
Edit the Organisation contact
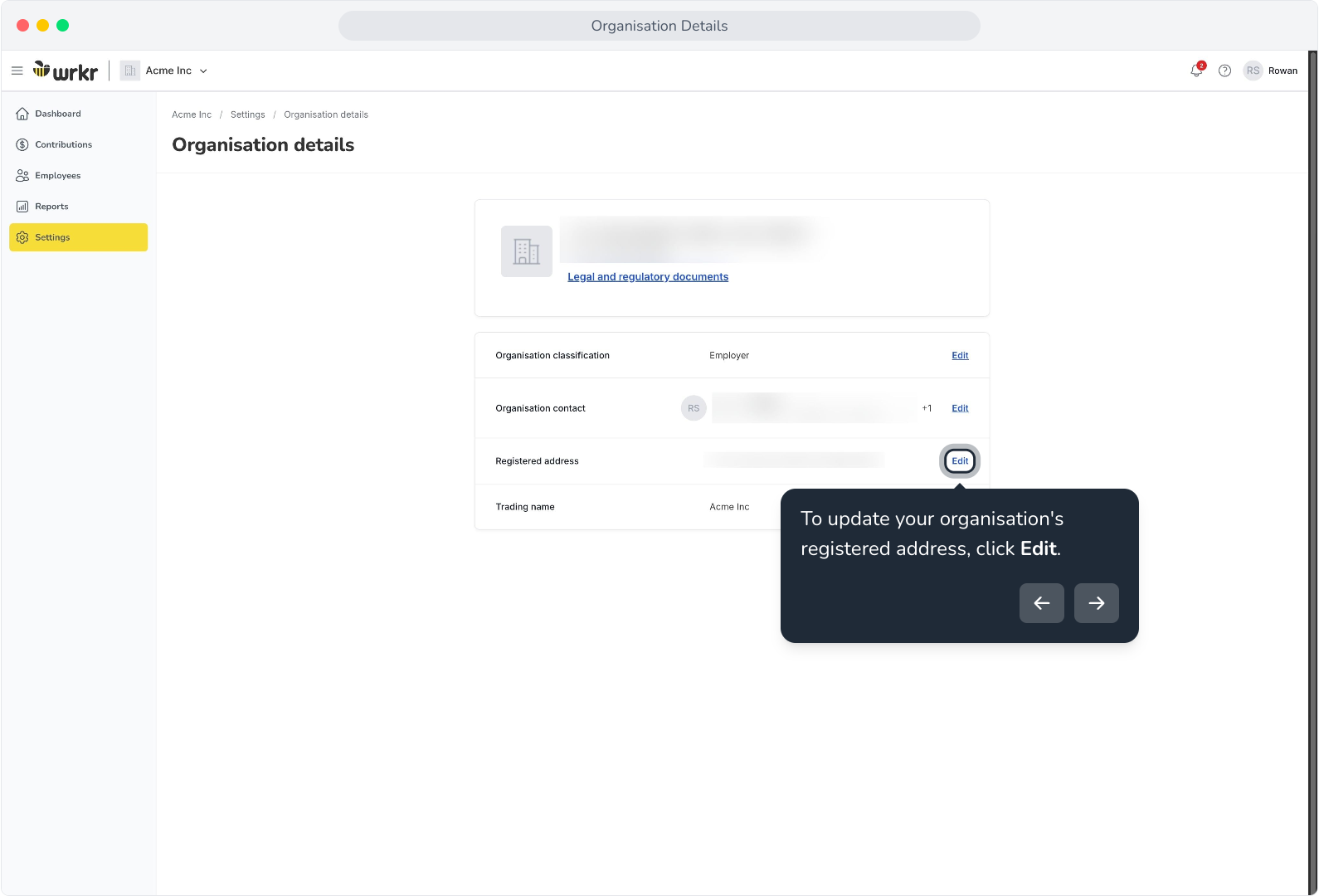tap(960, 408)
